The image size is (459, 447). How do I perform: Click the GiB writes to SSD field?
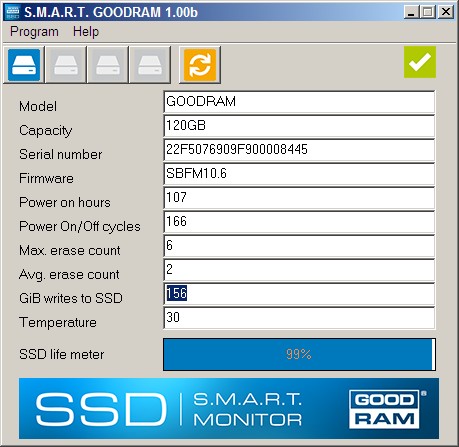(299, 294)
